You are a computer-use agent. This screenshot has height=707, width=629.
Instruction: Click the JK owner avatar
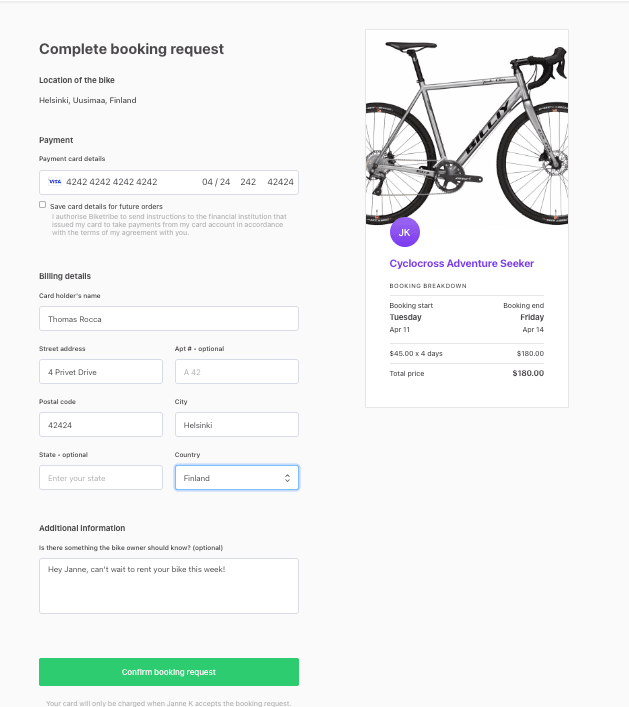point(404,232)
